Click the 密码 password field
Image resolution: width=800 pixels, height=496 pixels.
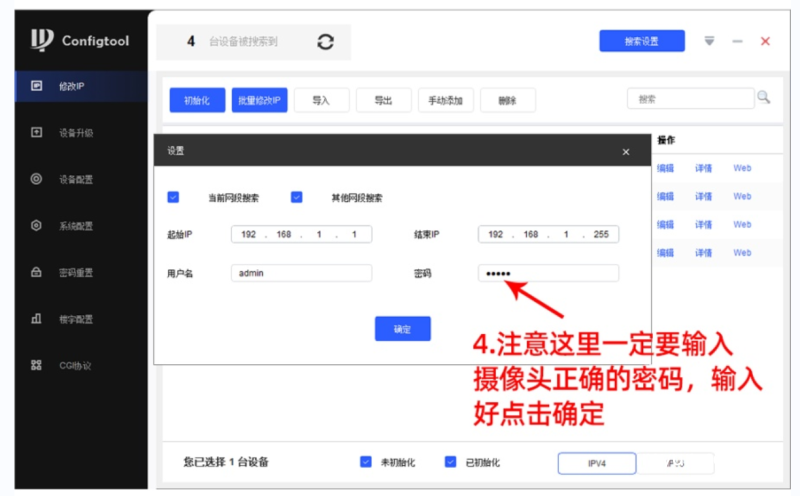point(548,273)
